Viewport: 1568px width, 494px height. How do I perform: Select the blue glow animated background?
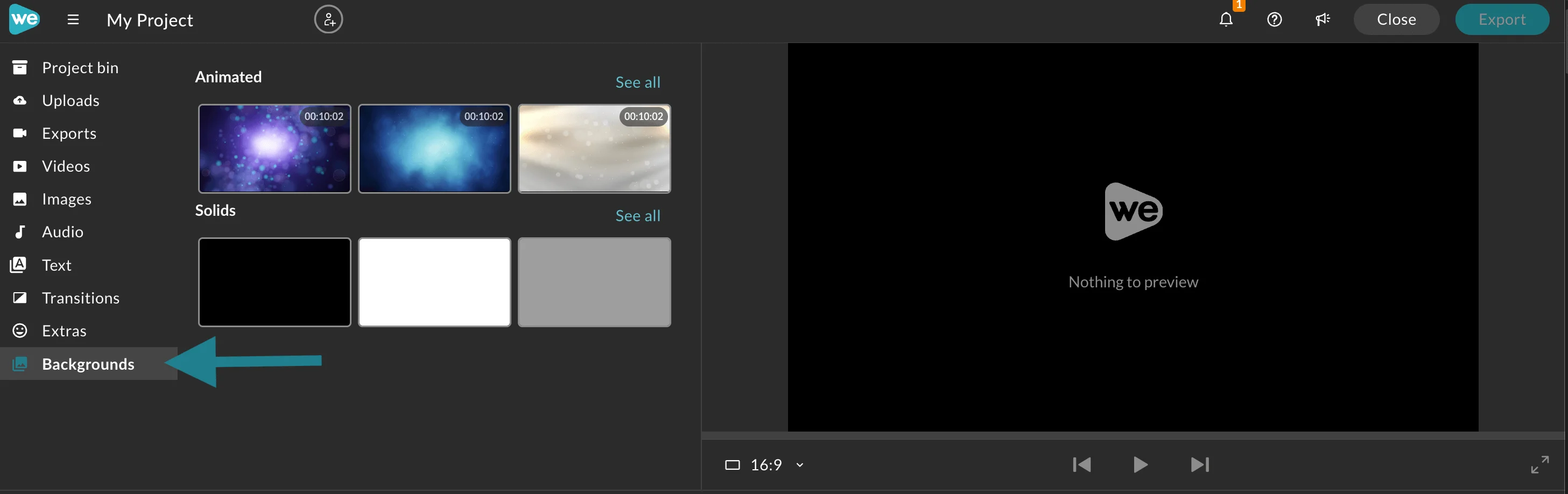434,149
